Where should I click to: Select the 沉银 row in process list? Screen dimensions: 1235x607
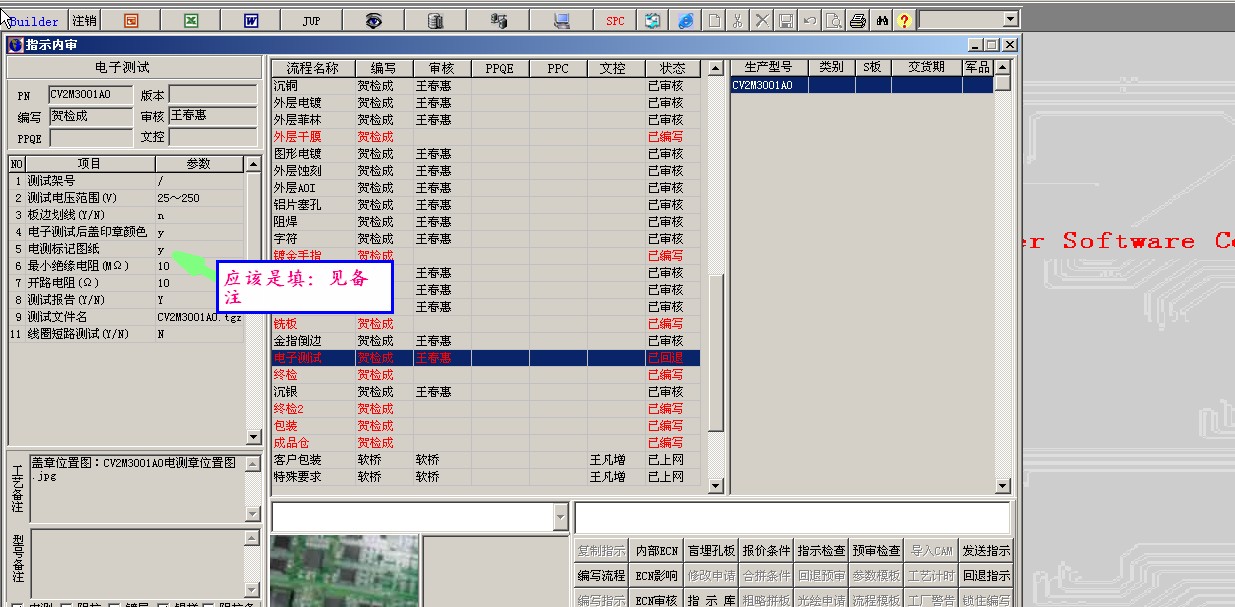[x=486, y=392]
